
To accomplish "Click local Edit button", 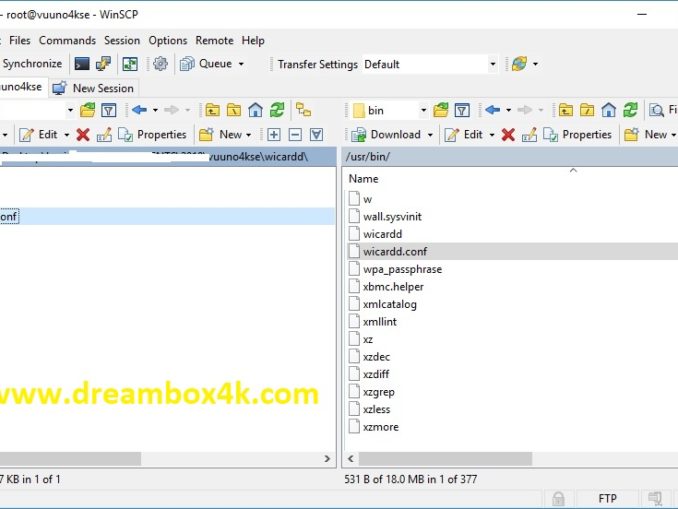I will (x=38, y=134).
